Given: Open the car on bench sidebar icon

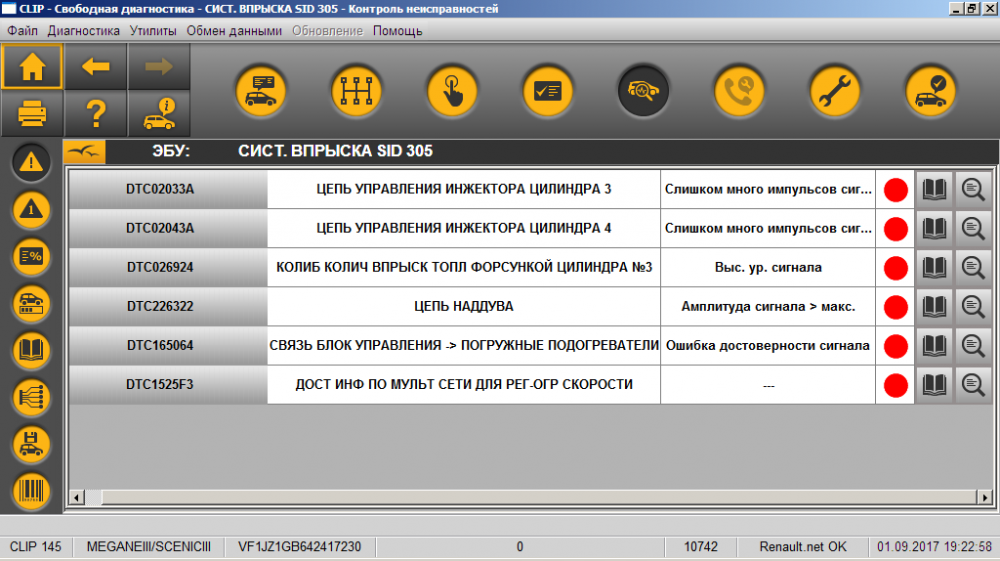Looking at the screenshot, I should pyautogui.click(x=31, y=303).
